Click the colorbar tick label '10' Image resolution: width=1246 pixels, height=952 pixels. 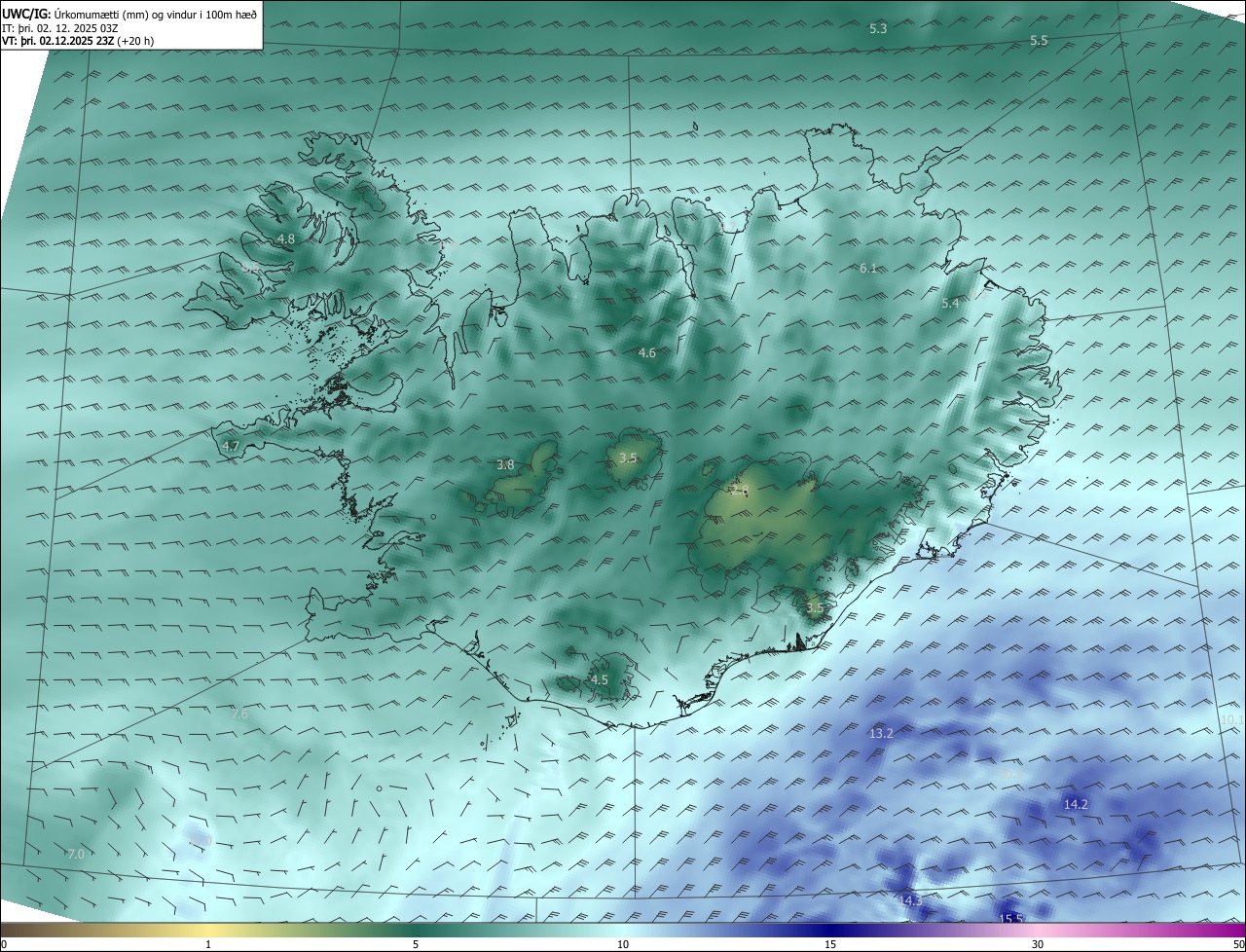(x=623, y=944)
